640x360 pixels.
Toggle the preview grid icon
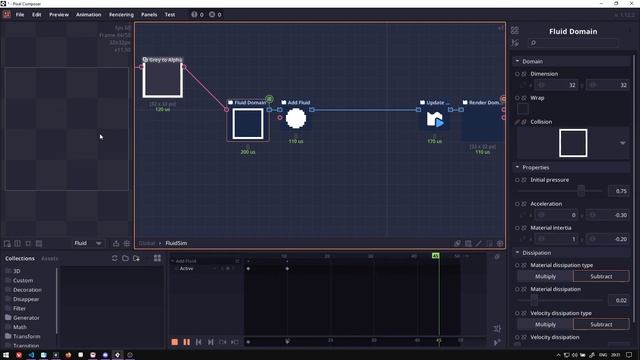pyautogui.click(x=127, y=243)
